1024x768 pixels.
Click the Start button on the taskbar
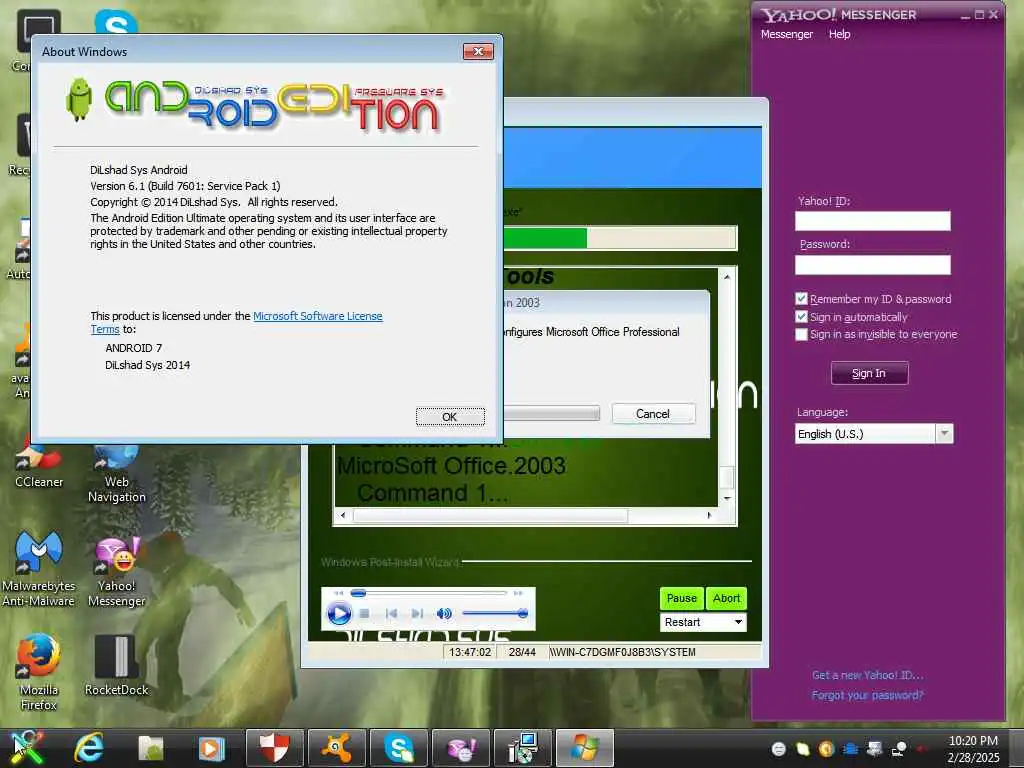coord(28,748)
